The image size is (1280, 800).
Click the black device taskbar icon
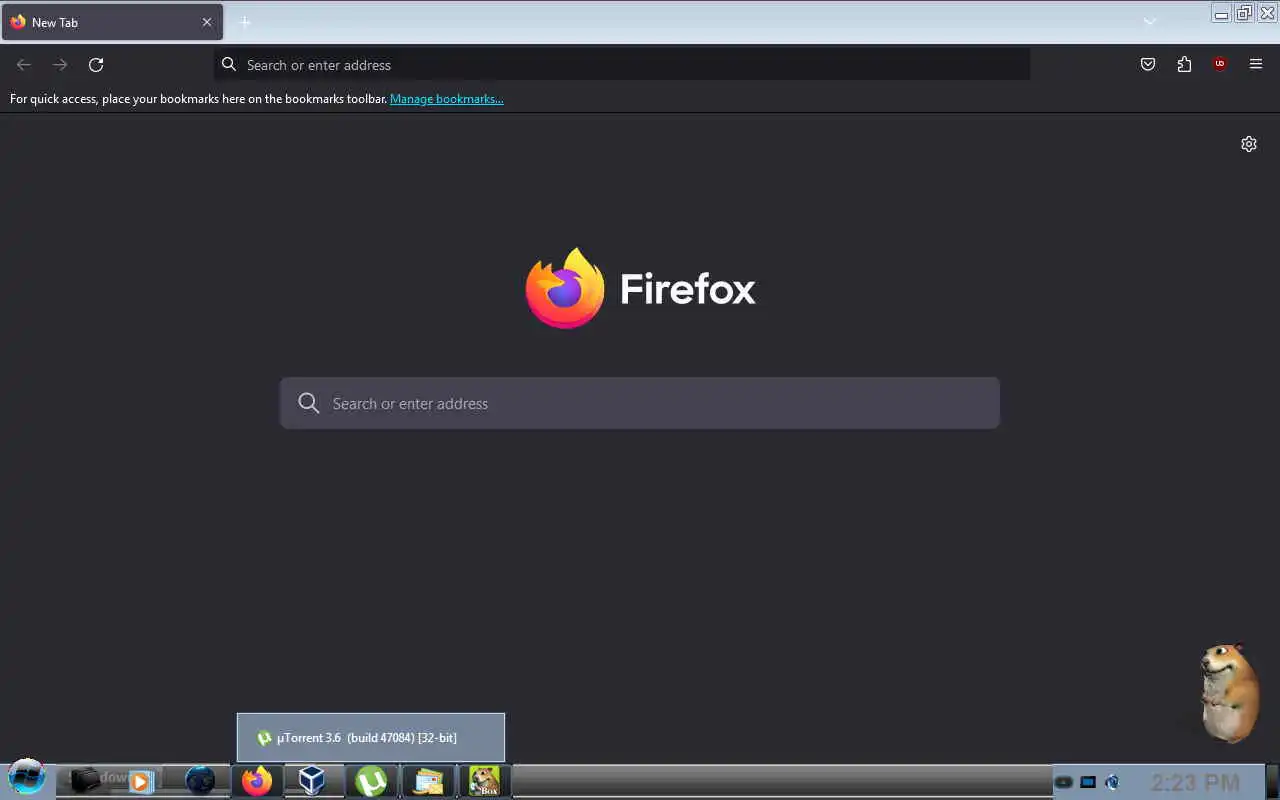(x=84, y=781)
